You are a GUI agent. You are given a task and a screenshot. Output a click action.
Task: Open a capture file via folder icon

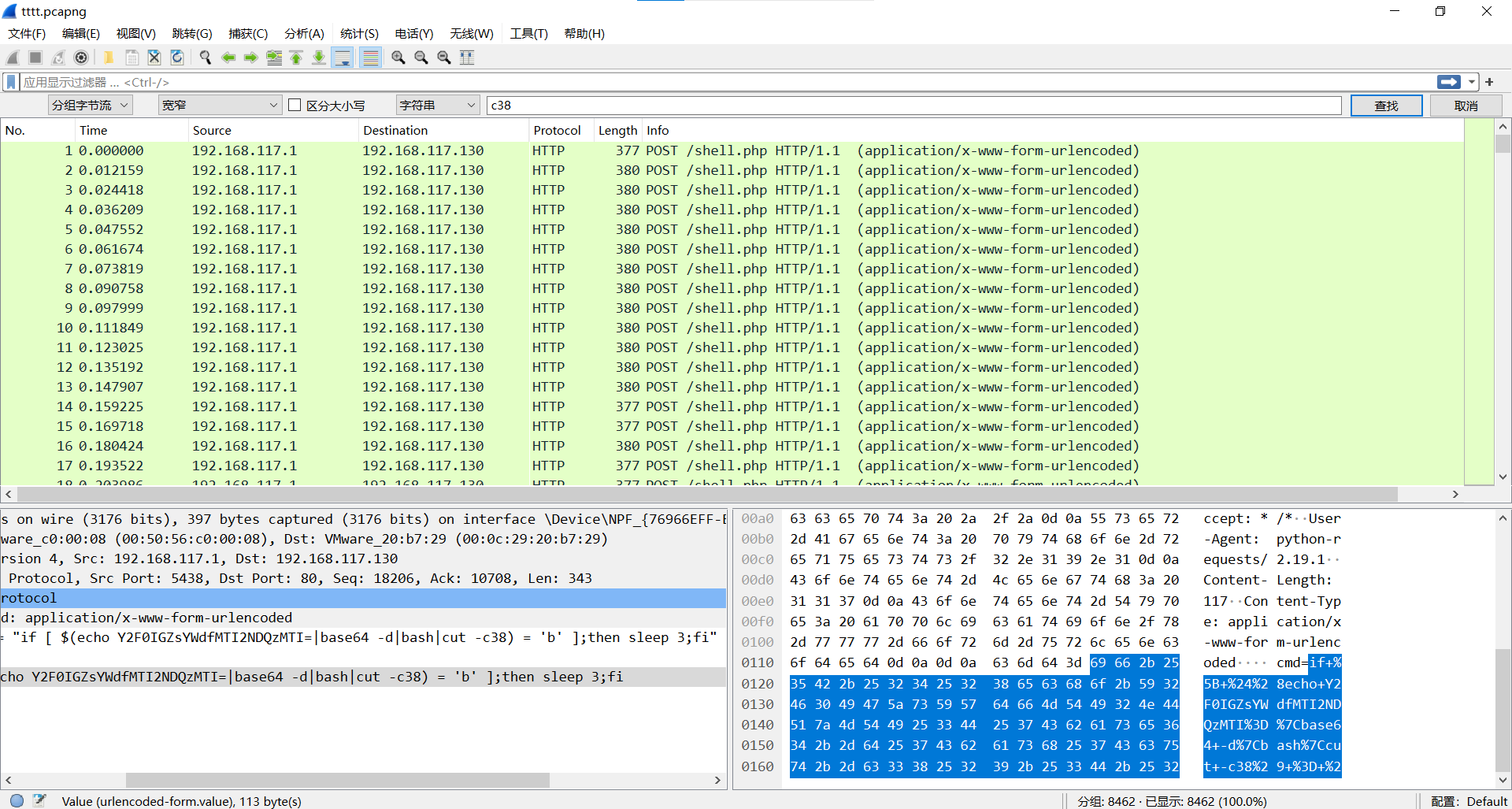pos(109,58)
